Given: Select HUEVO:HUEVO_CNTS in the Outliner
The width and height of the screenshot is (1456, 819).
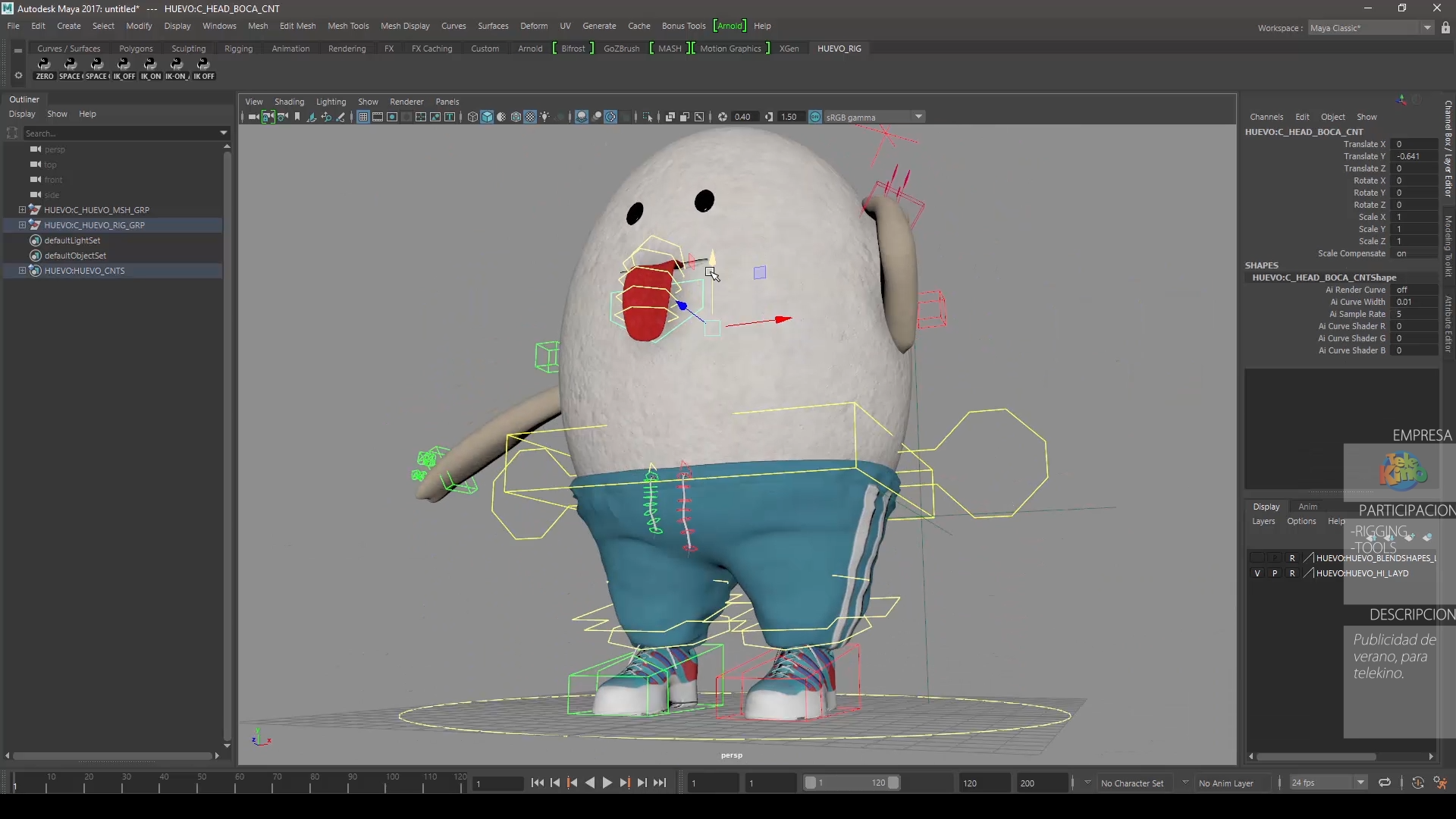Looking at the screenshot, I should click(x=84, y=271).
